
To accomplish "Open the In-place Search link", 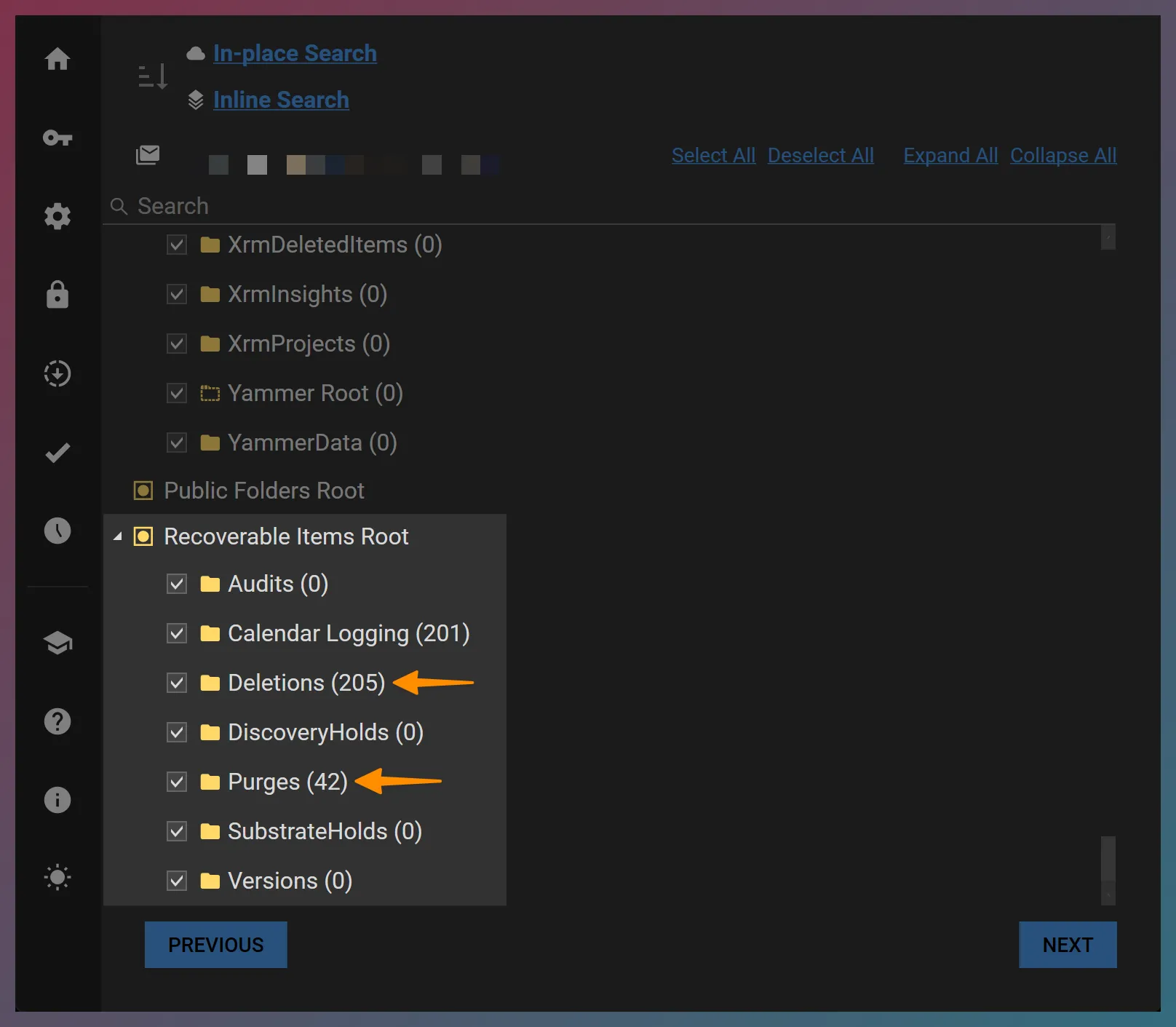I will (x=295, y=52).
